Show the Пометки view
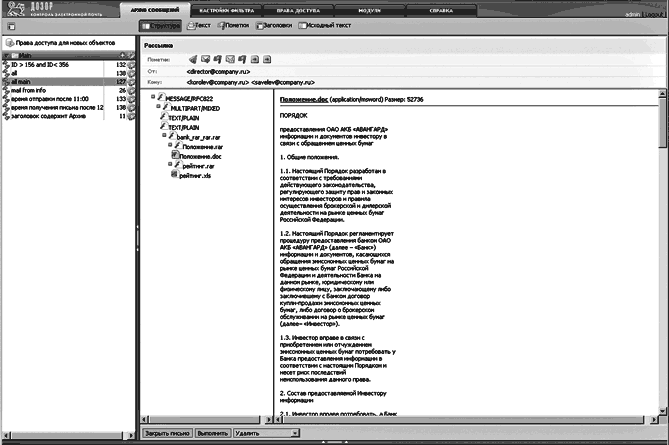 [233, 26]
